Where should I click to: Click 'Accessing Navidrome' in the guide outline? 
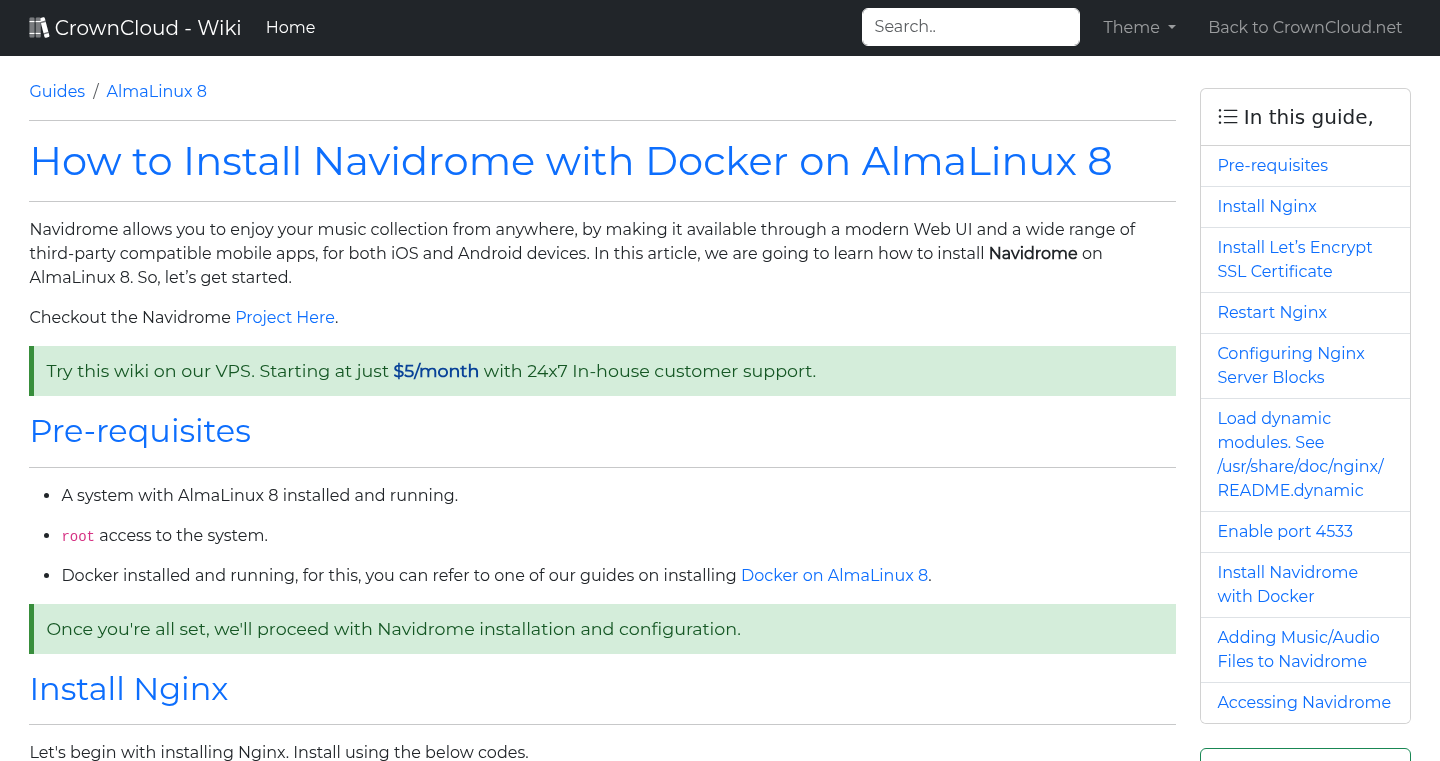point(1303,702)
